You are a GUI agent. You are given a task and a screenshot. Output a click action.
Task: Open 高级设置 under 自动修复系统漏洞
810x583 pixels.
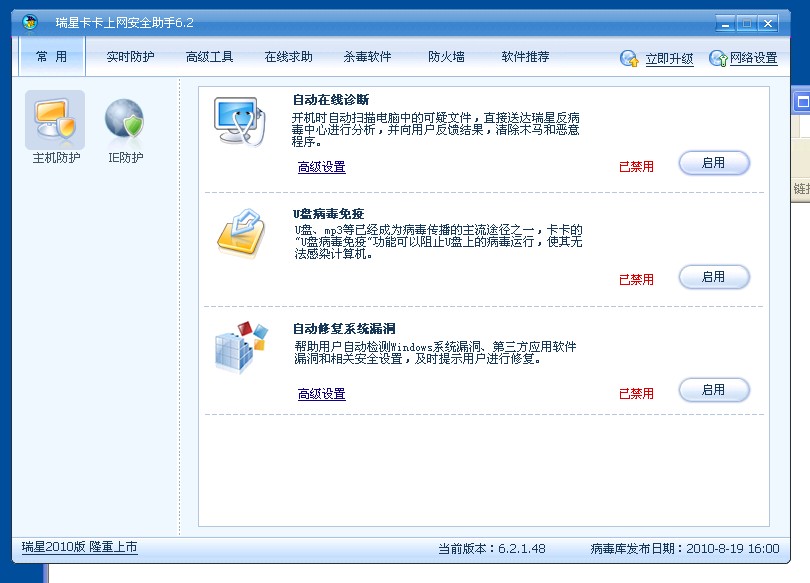click(321, 394)
